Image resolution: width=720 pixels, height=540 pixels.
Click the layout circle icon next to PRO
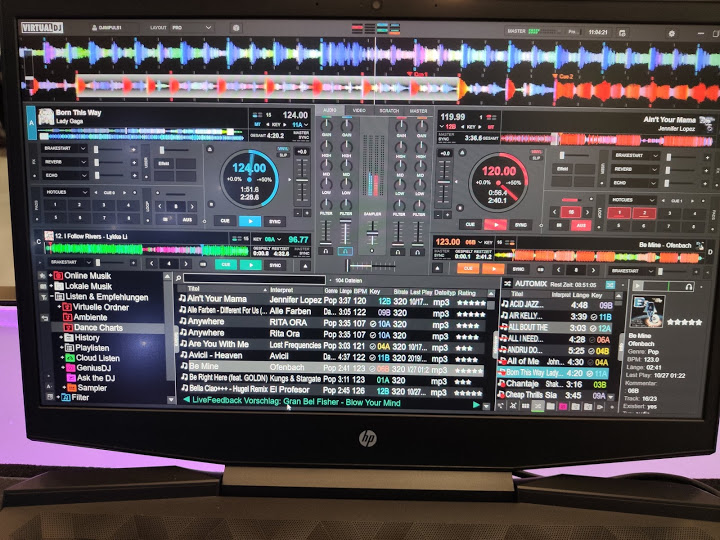pyautogui.click(x=236, y=28)
